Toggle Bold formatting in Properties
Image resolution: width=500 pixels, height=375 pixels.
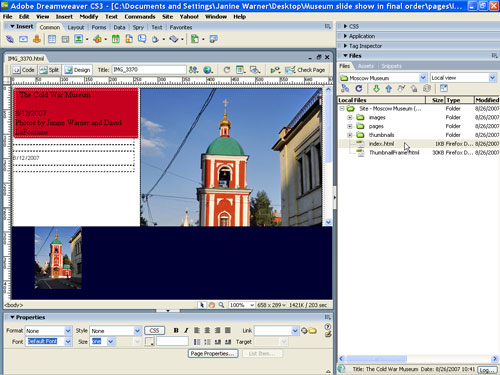coord(176,330)
